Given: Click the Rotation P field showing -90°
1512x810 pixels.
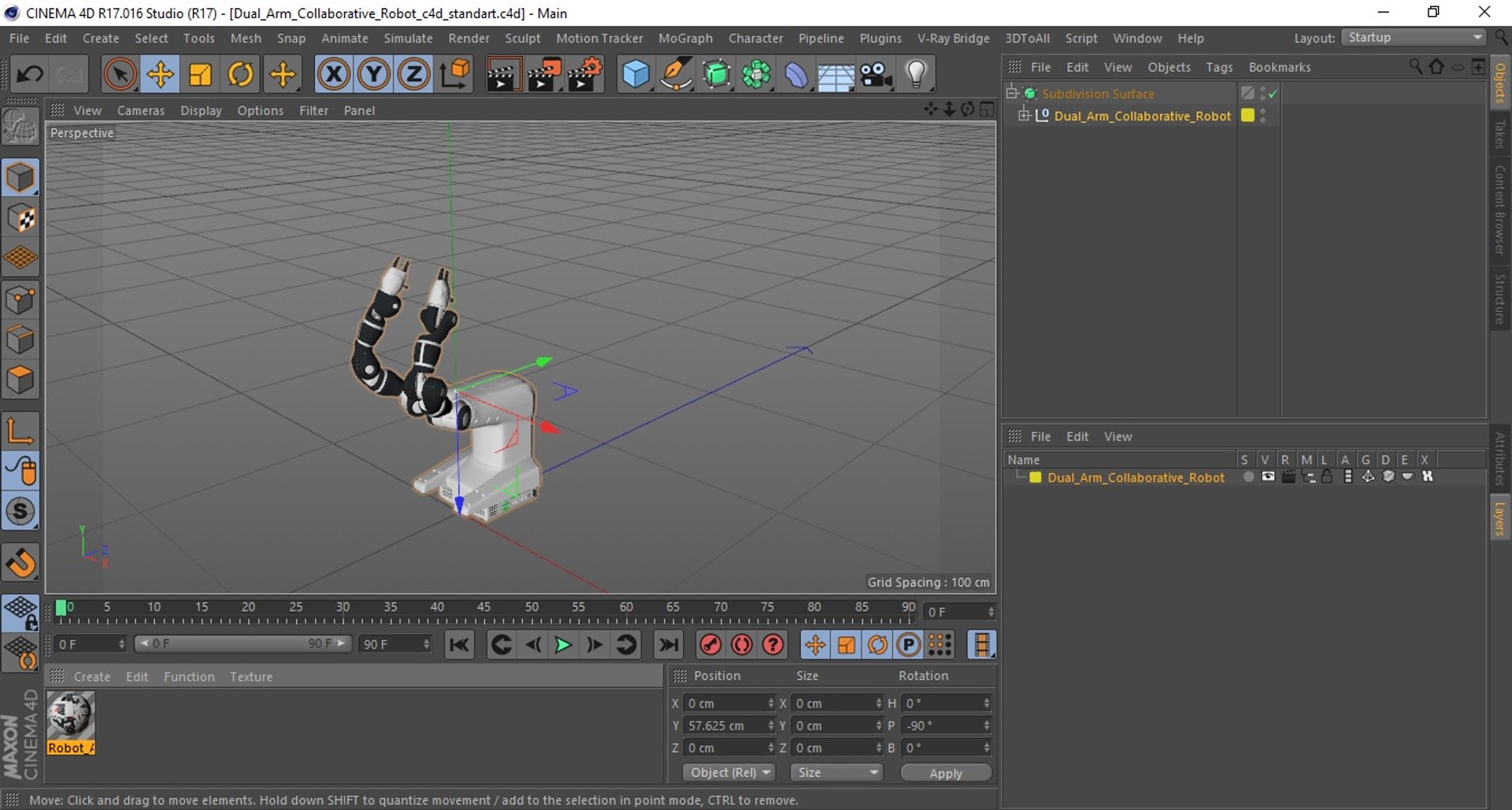Looking at the screenshot, I should [947, 726].
